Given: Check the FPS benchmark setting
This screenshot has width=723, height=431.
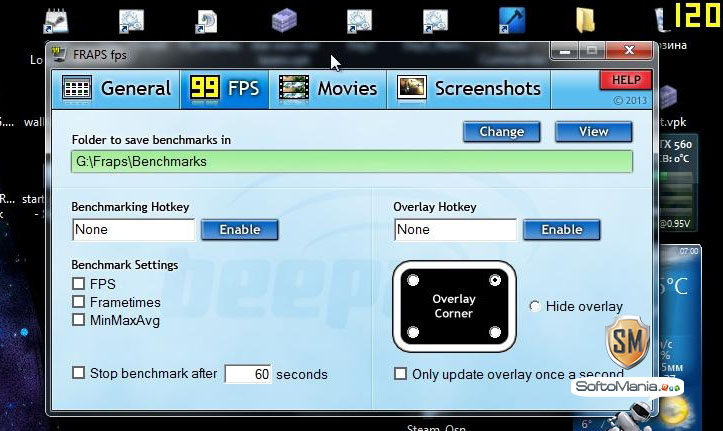Looking at the screenshot, I should [x=79, y=283].
